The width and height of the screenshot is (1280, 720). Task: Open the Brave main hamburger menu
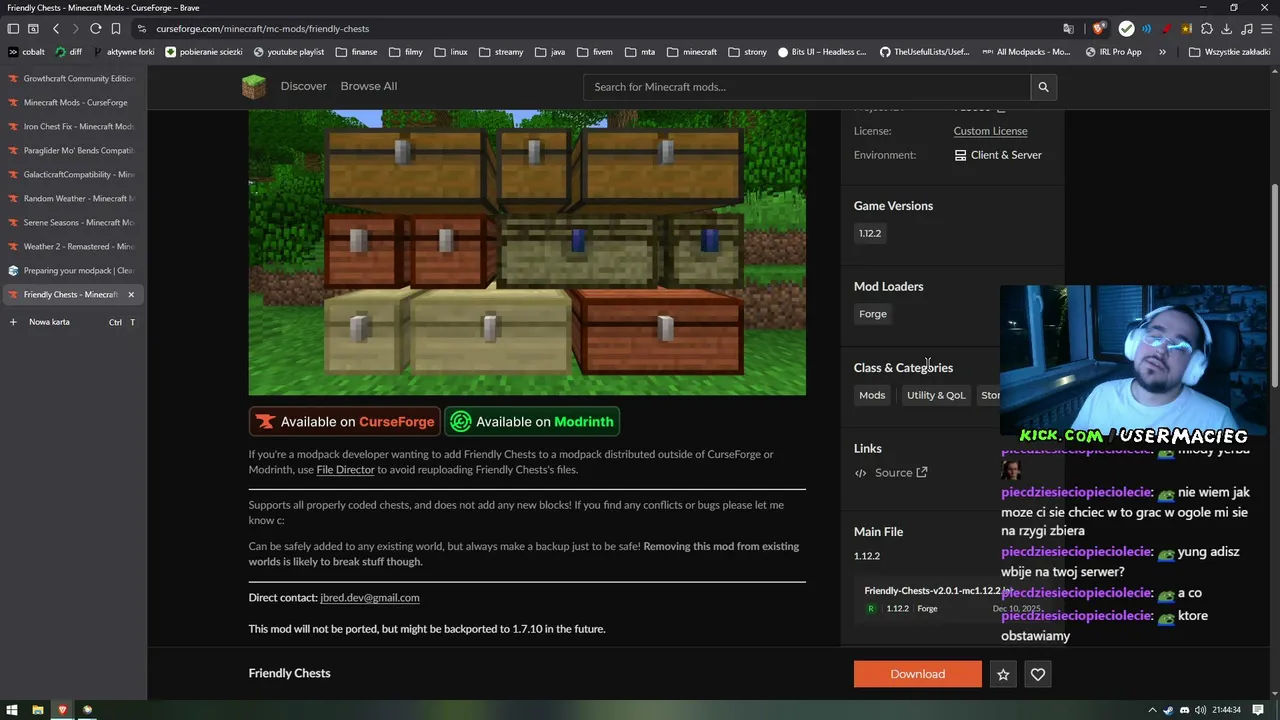(1267, 29)
